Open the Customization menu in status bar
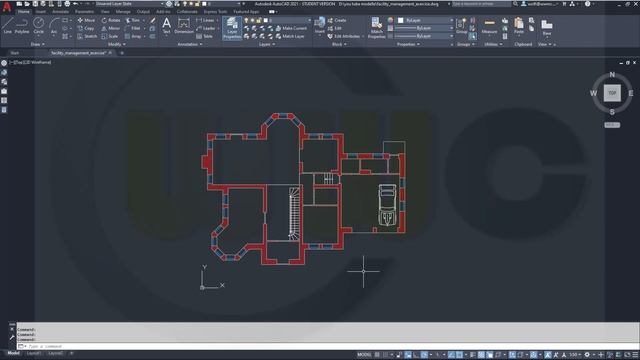 635,355
